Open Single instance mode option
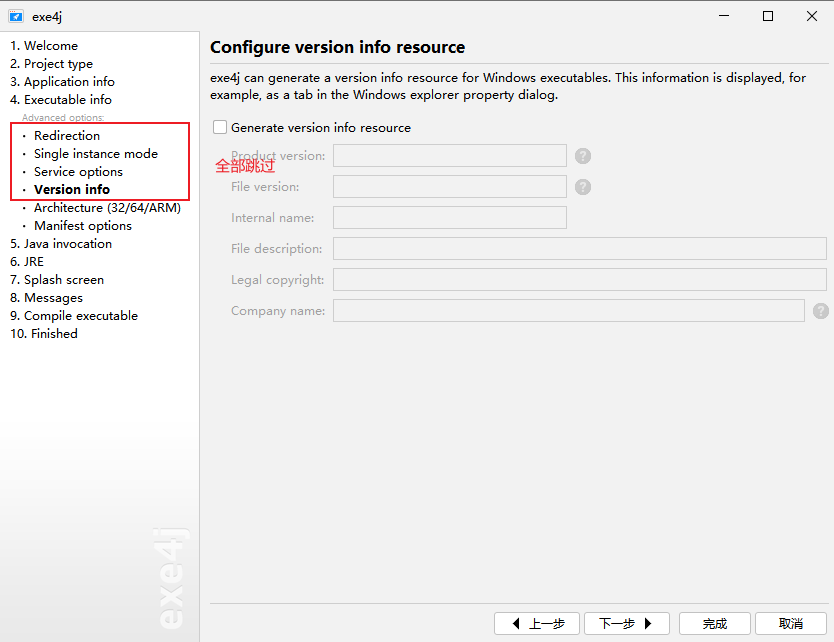The width and height of the screenshot is (834, 642). coord(96,154)
